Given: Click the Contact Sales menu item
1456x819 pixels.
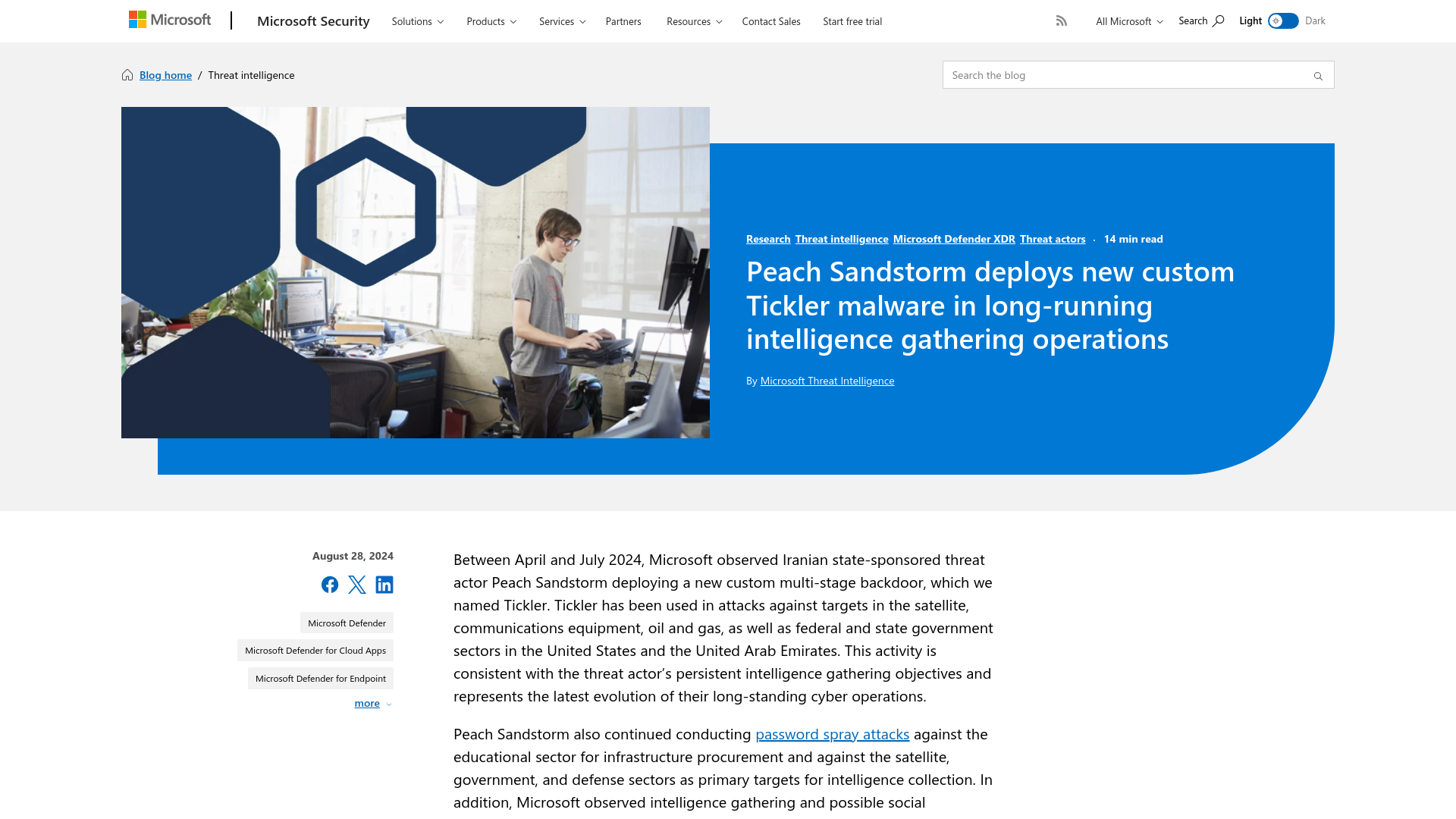Looking at the screenshot, I should [x=770, y=21].
